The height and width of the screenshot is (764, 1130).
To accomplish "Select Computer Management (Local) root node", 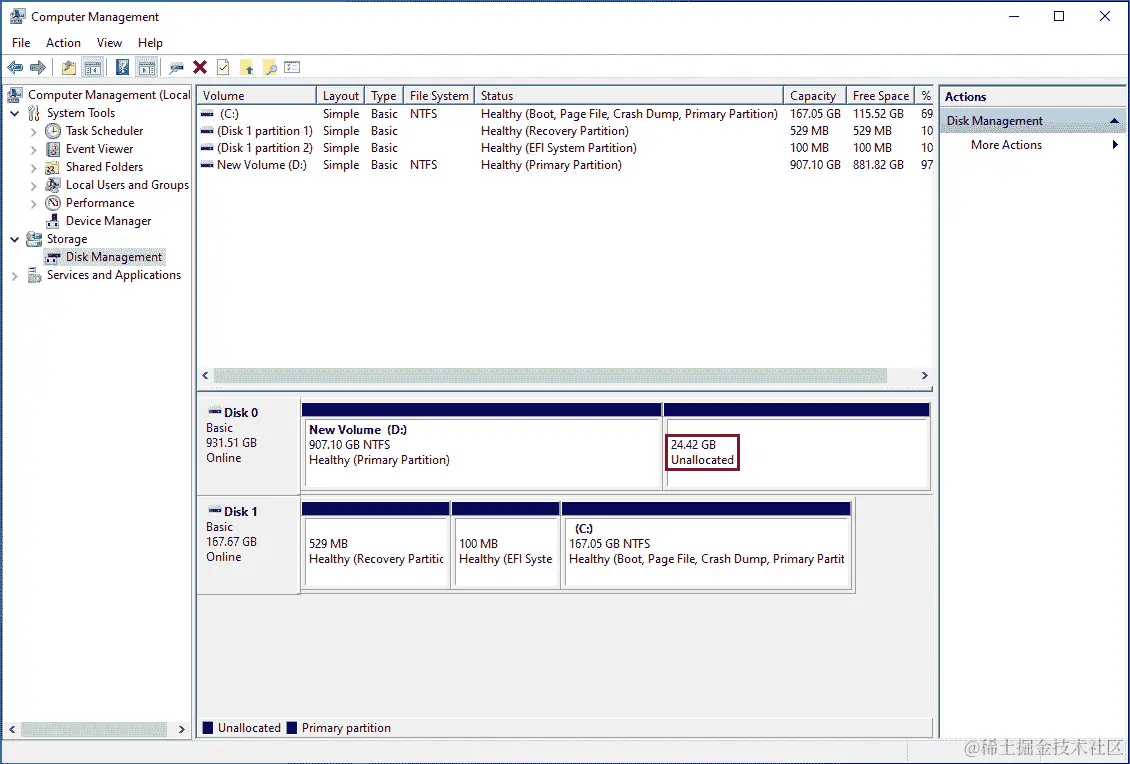I will 100,95.
